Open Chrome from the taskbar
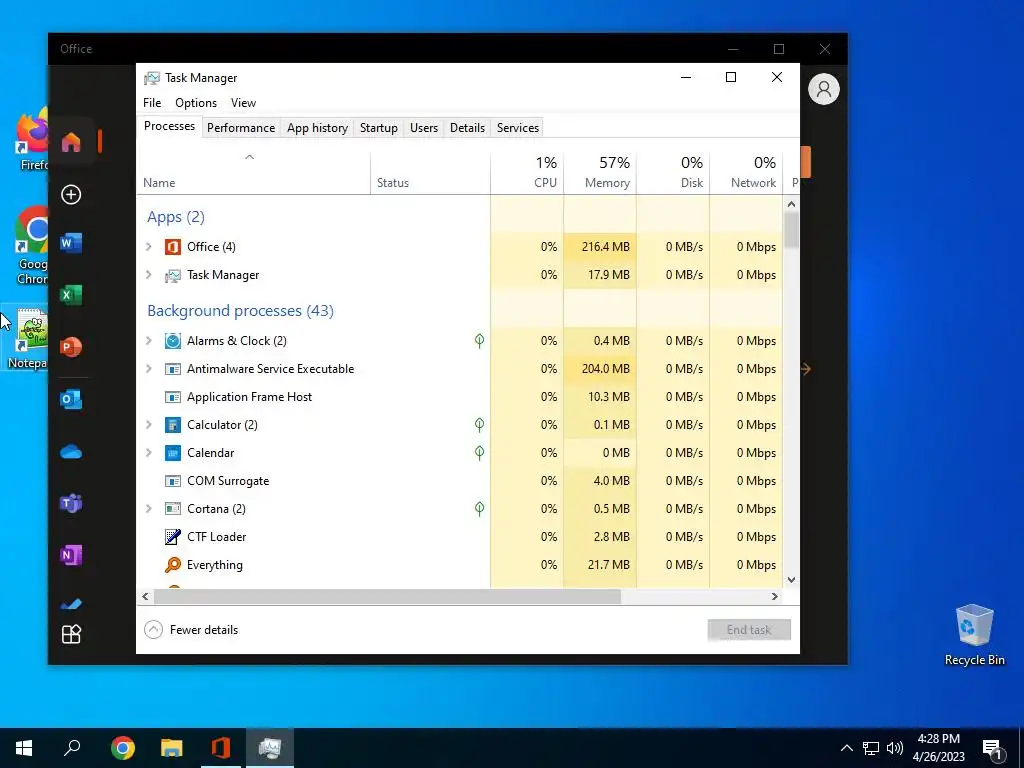This screenshot has width=1024, height=768. (123, 748)
